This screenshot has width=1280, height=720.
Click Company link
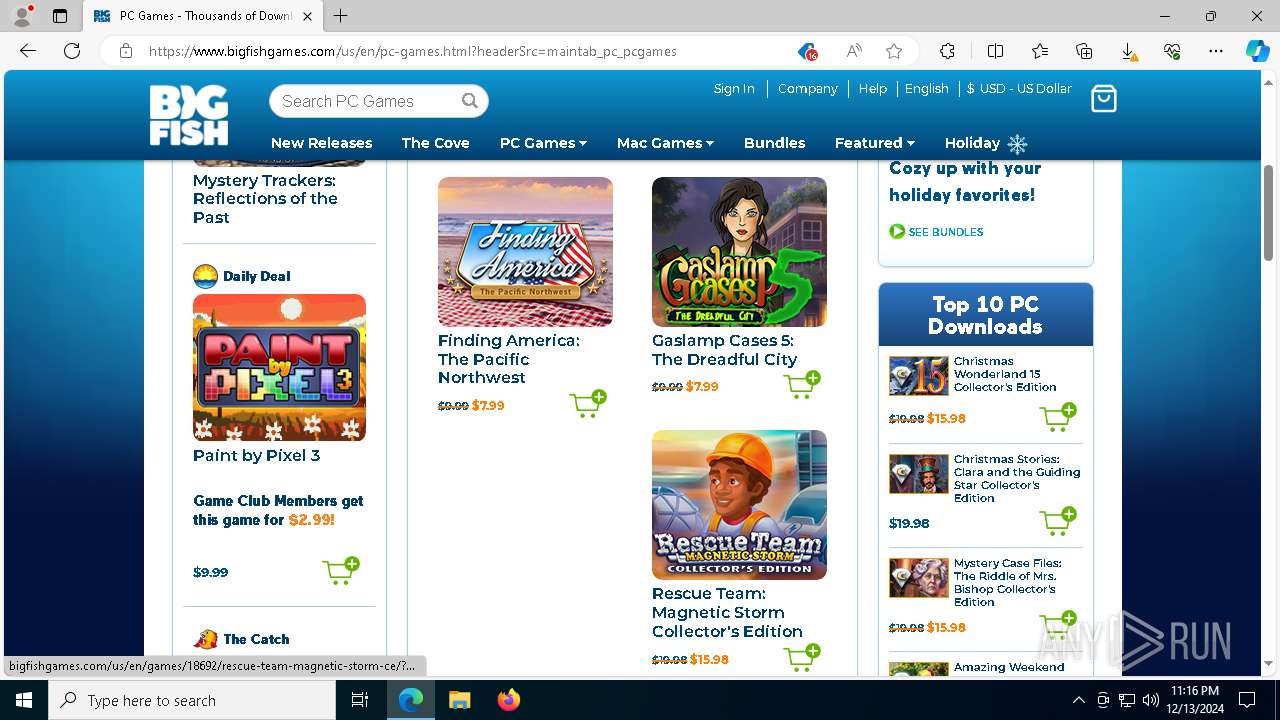[807, 88]
